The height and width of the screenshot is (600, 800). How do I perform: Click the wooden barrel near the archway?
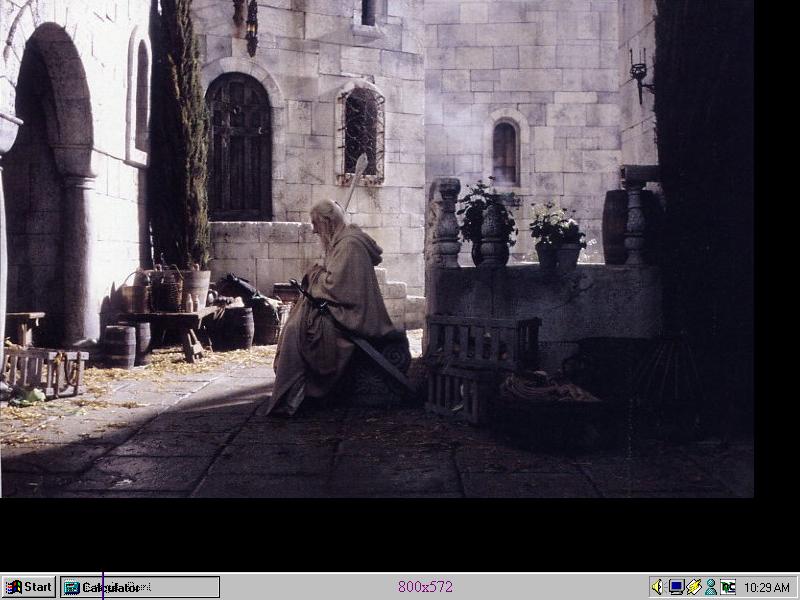pos(120,345)
